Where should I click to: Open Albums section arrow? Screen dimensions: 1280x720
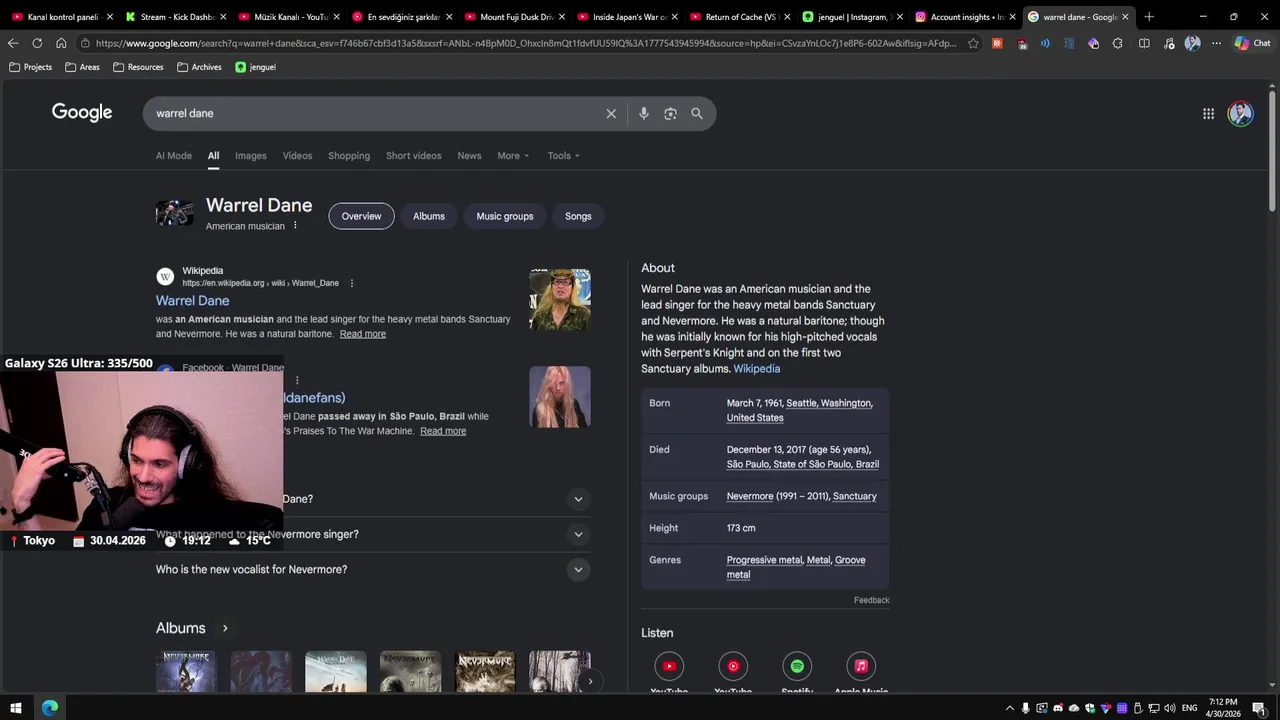click(x=225, y=628)
